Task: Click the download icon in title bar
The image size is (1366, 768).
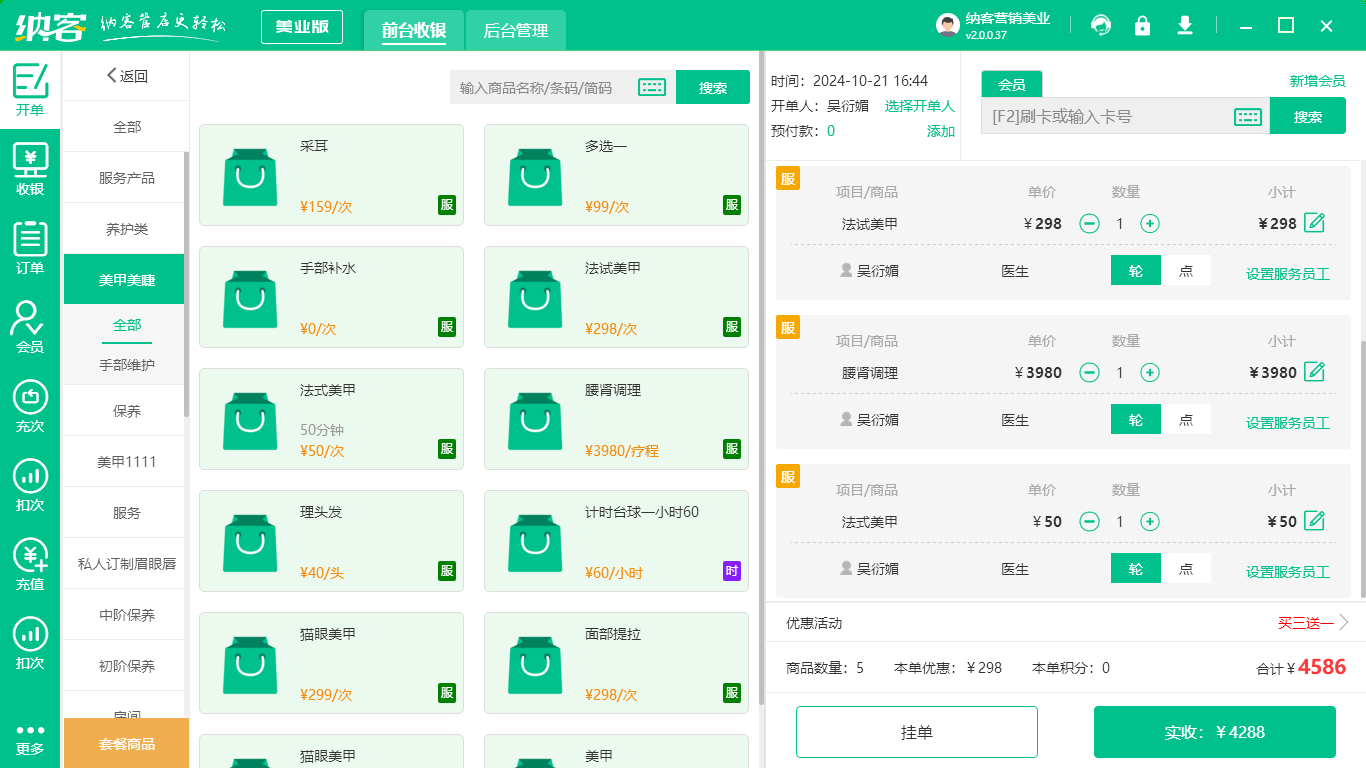Action: (1185, 25)
